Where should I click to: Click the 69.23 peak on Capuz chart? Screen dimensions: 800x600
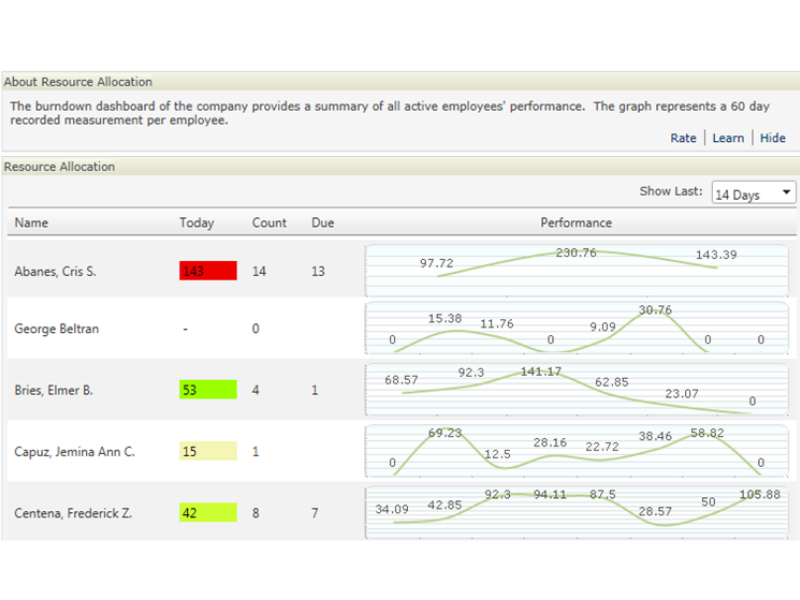[x=445, y=433]
